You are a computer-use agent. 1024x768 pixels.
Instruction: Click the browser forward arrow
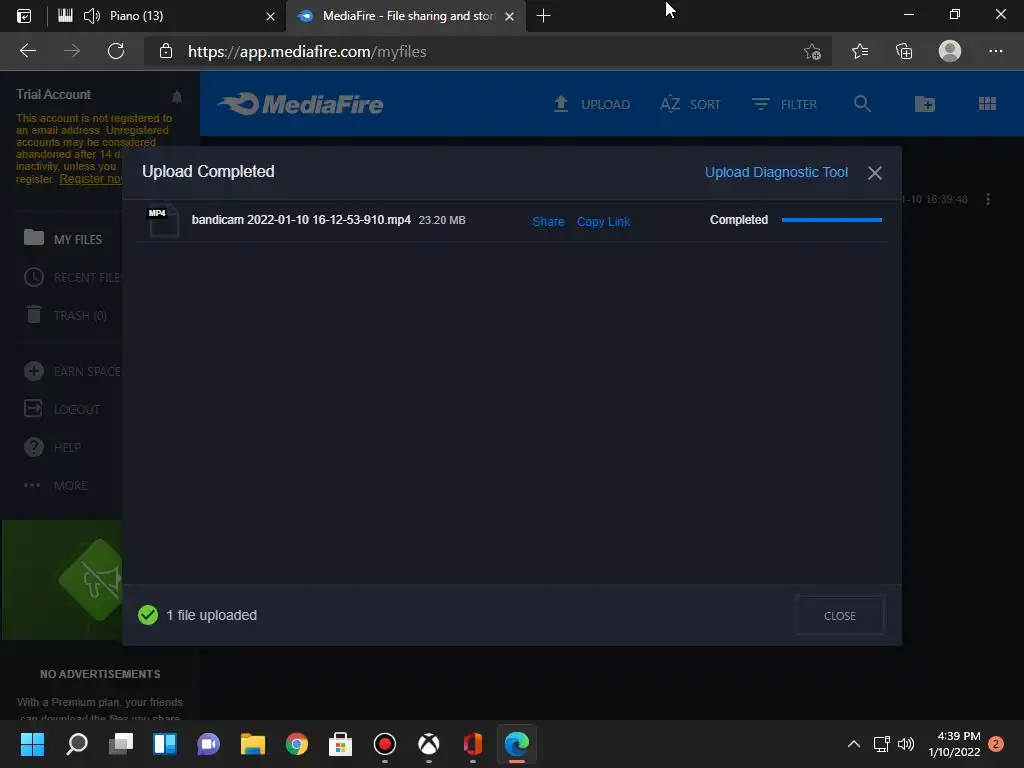coord(72,51)
